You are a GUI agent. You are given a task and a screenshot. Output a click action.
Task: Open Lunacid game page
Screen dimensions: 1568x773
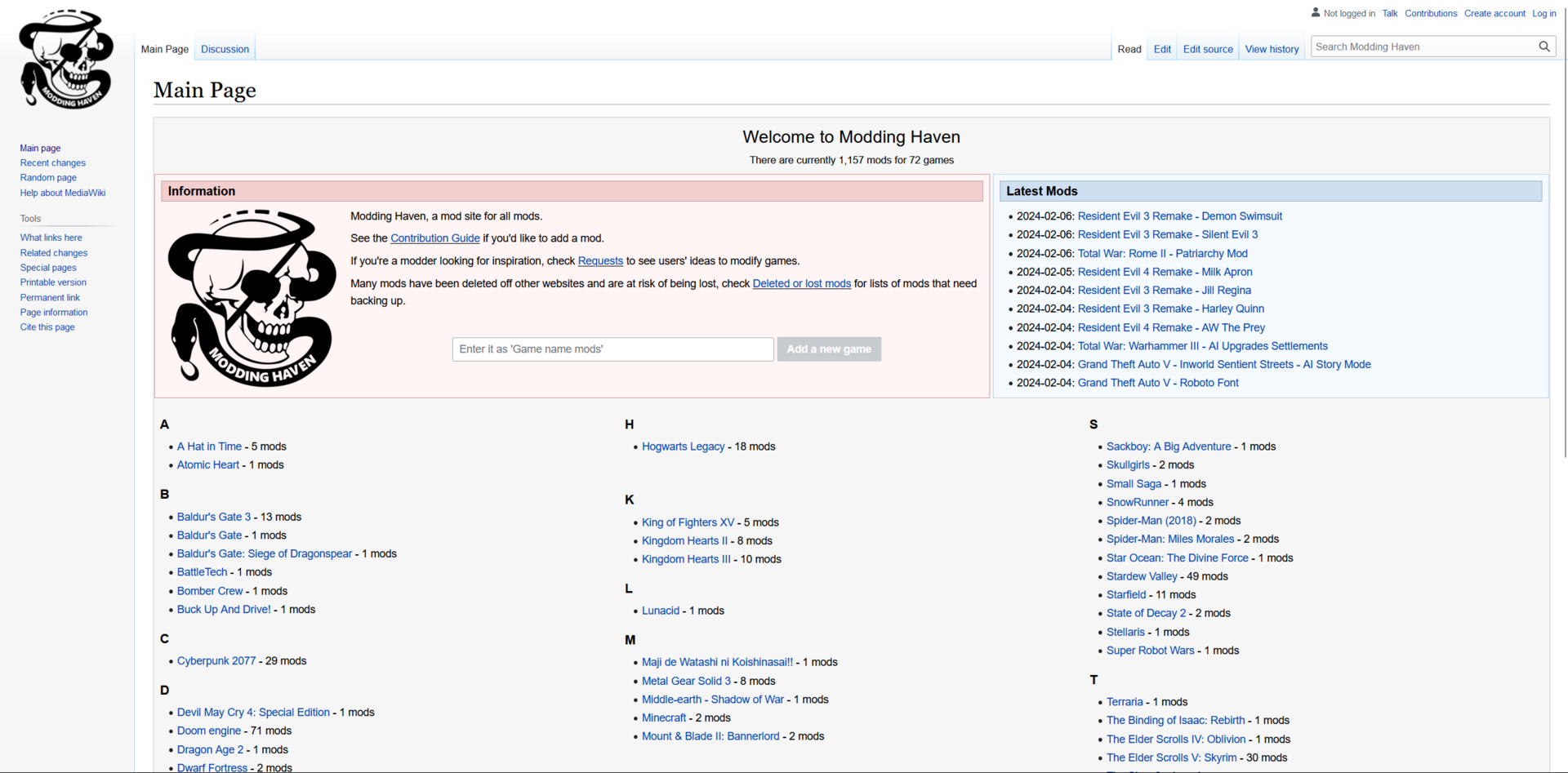661,611
